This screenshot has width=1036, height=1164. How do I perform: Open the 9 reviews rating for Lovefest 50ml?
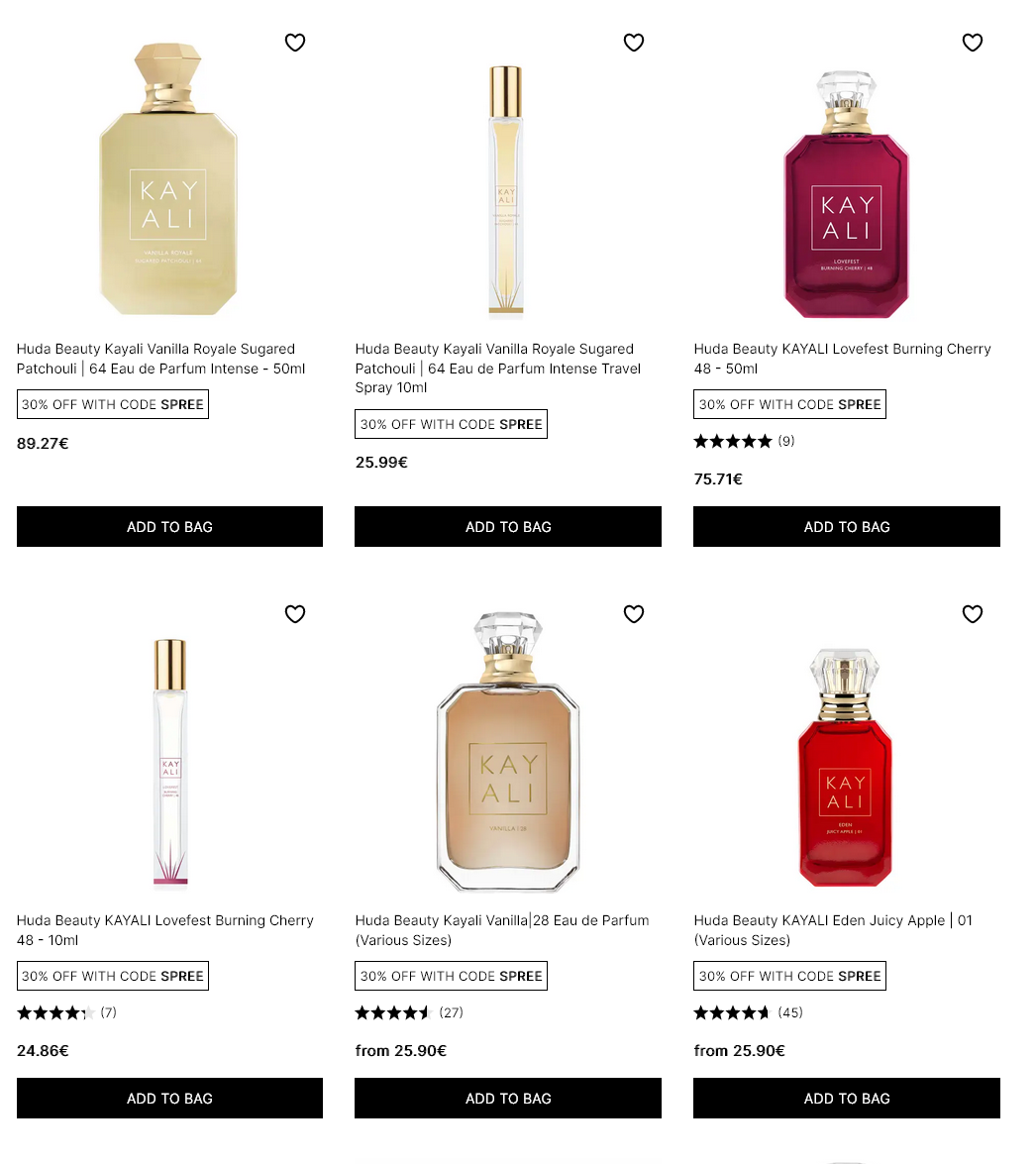(x=745, y=442)
